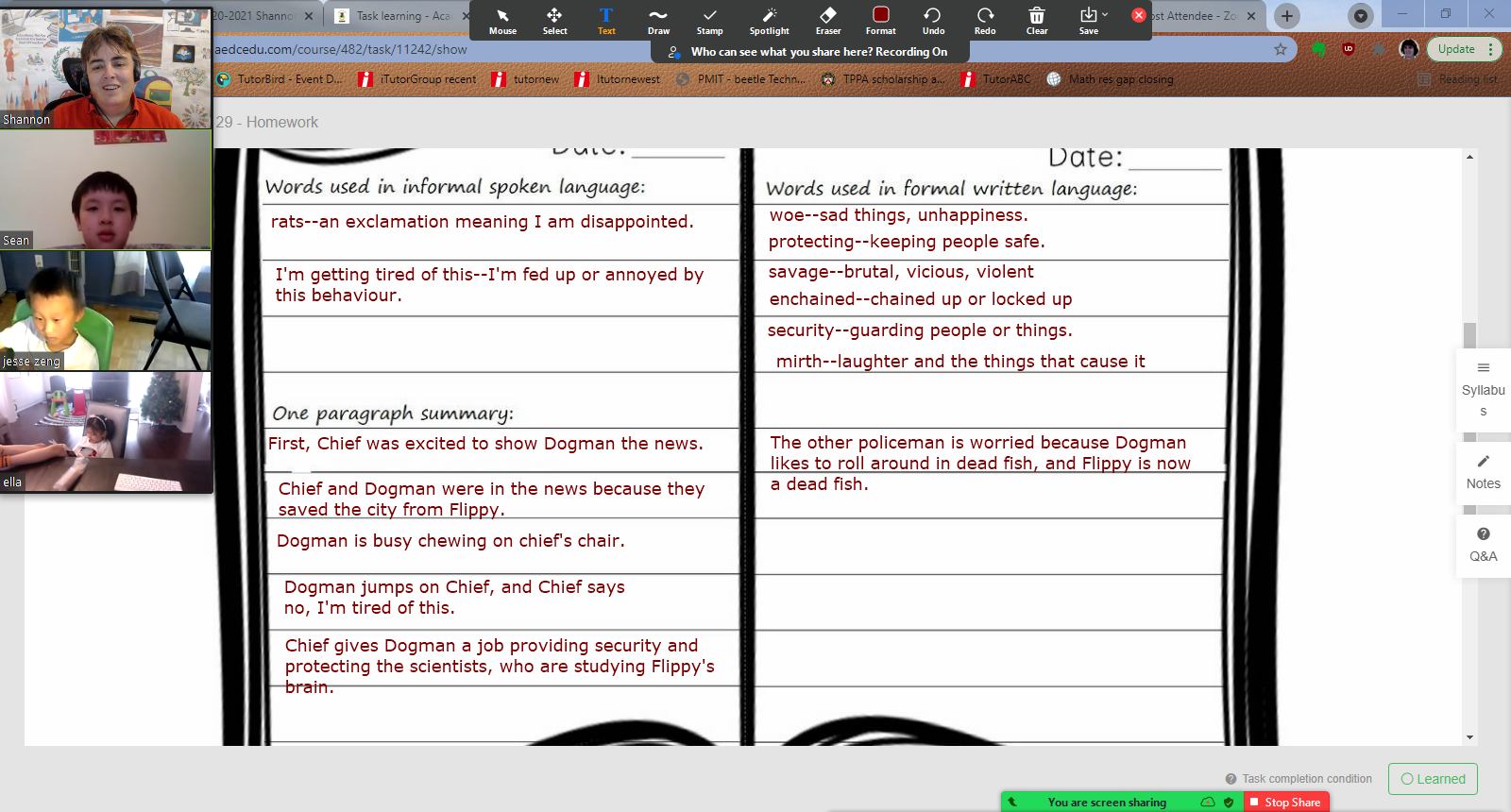Click text 'woe--sad things, unhappiness.'

coord(898,215)
